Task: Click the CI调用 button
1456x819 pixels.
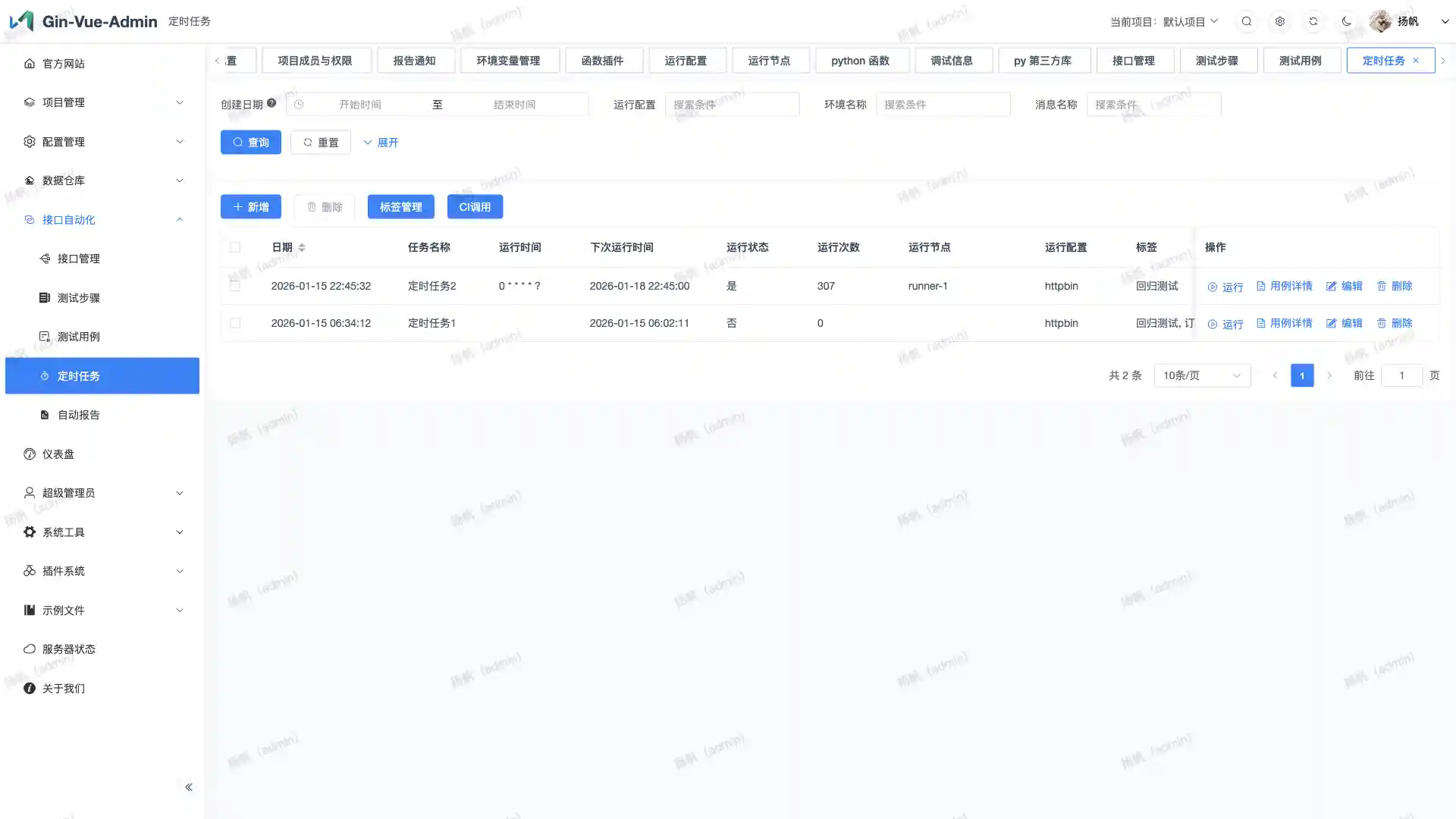Action: point(475,207)
